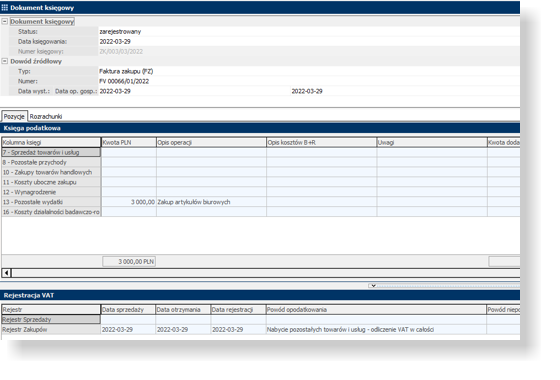This screenshot has height=380, width=560.
Task: Click the Typ field Faktura zakupu (FZ)
Action: (309, 71)
